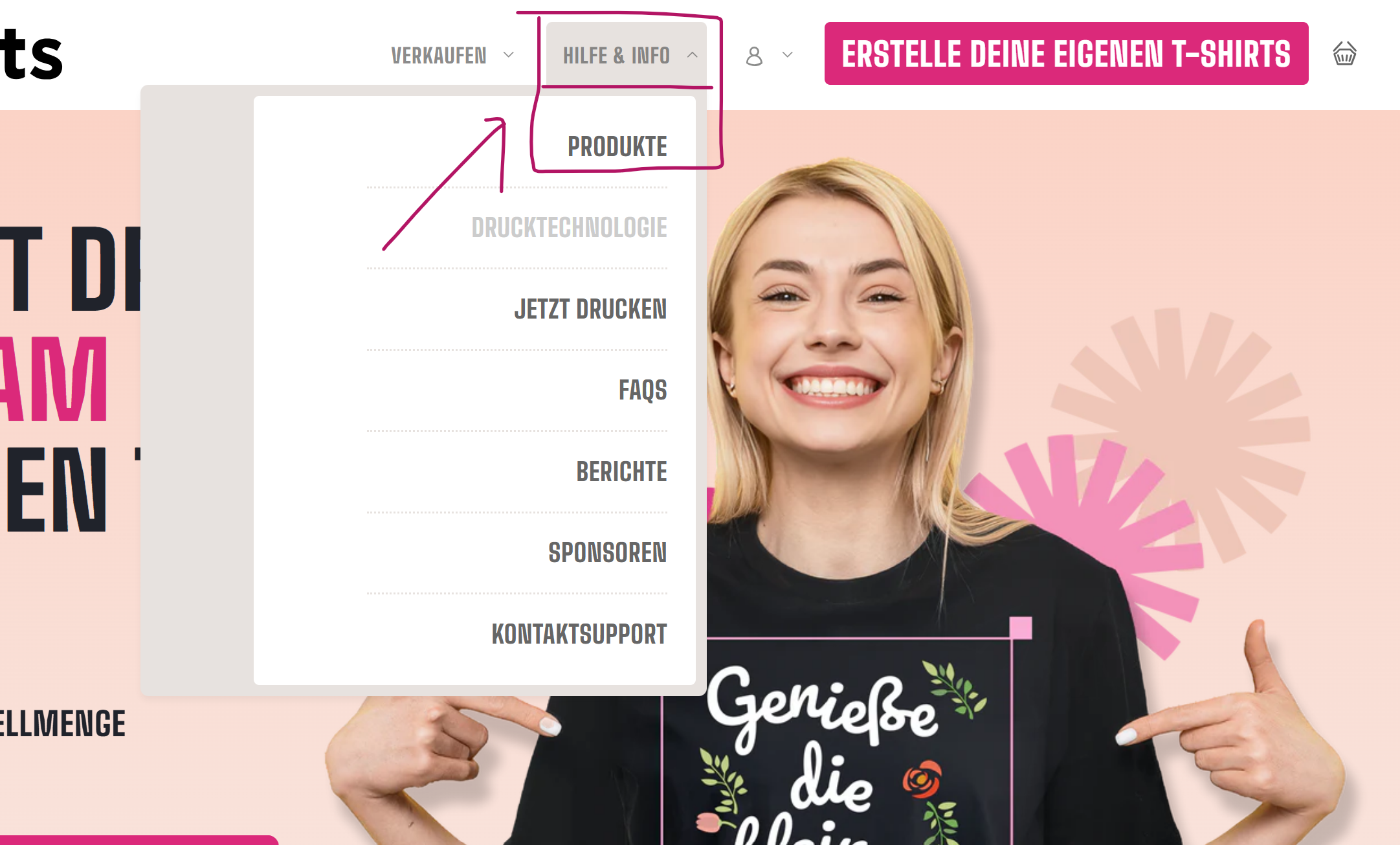The width and height of the screenshot is (1400, 845).
Task: Expand the account dropdown chevron
Action: [x=787, y=55]
